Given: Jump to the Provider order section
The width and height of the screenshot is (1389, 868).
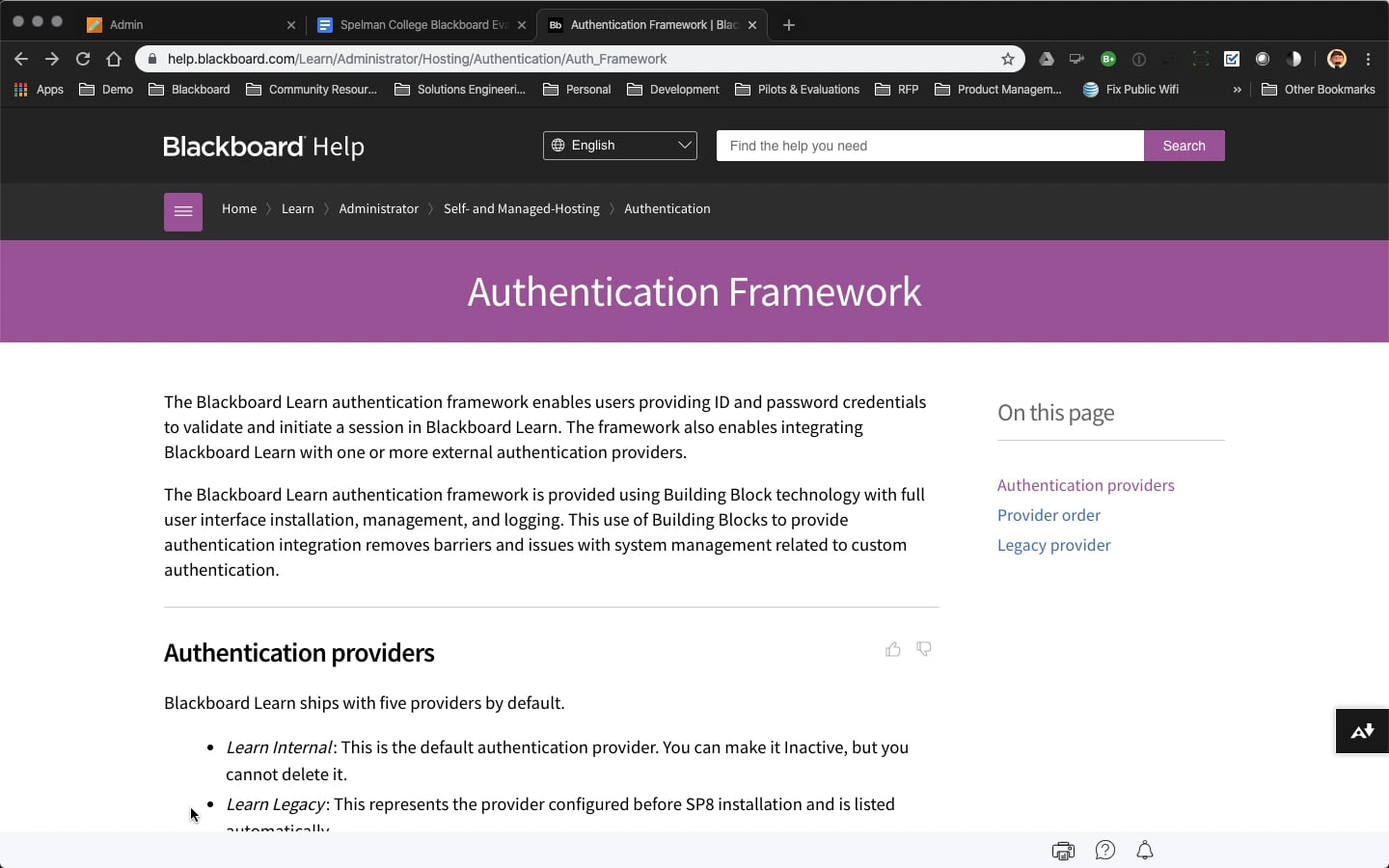Looking at the screenshot, I should pos(1049,515).
